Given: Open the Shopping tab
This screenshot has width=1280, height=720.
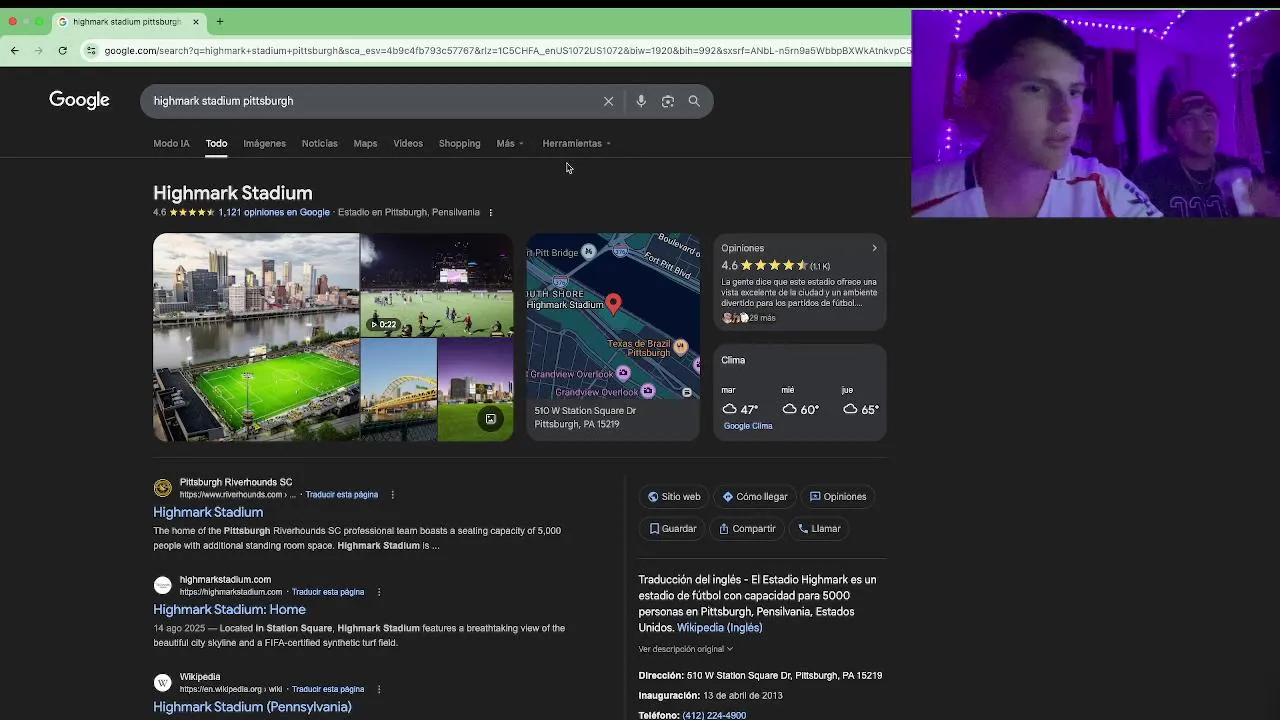Looking at the screenshot, I should tap(460, 143).
